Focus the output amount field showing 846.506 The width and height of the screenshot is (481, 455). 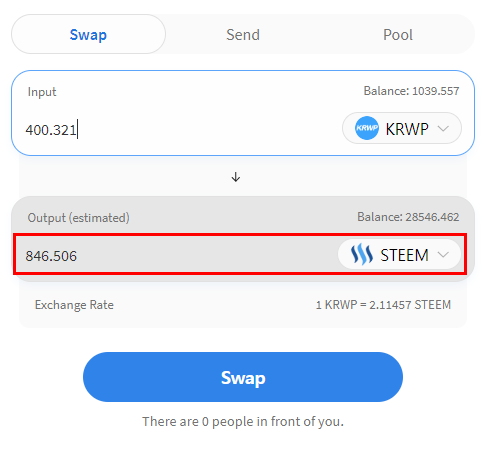(177, 256)
